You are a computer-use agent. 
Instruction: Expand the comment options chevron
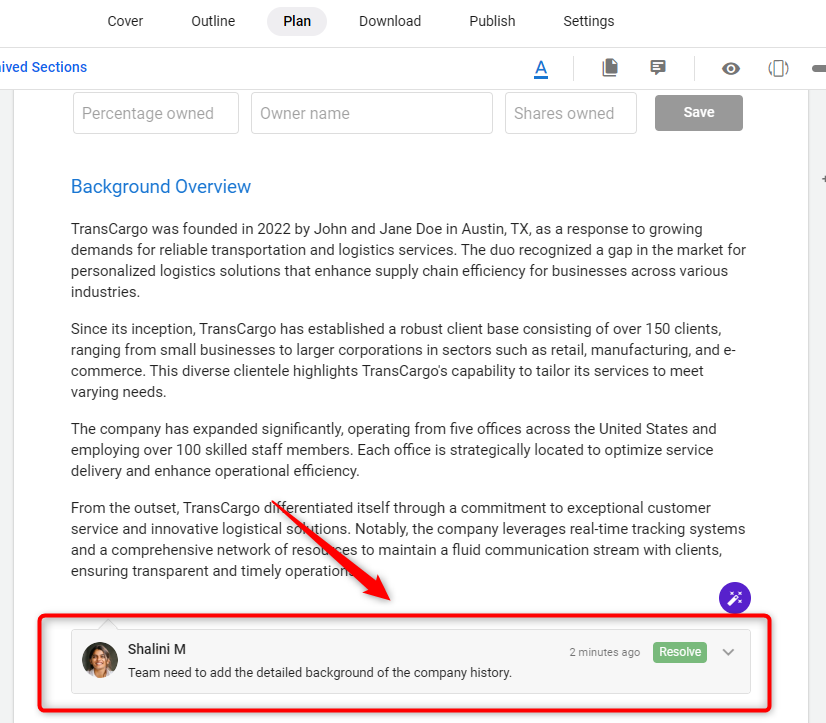(x=728, y=652)
